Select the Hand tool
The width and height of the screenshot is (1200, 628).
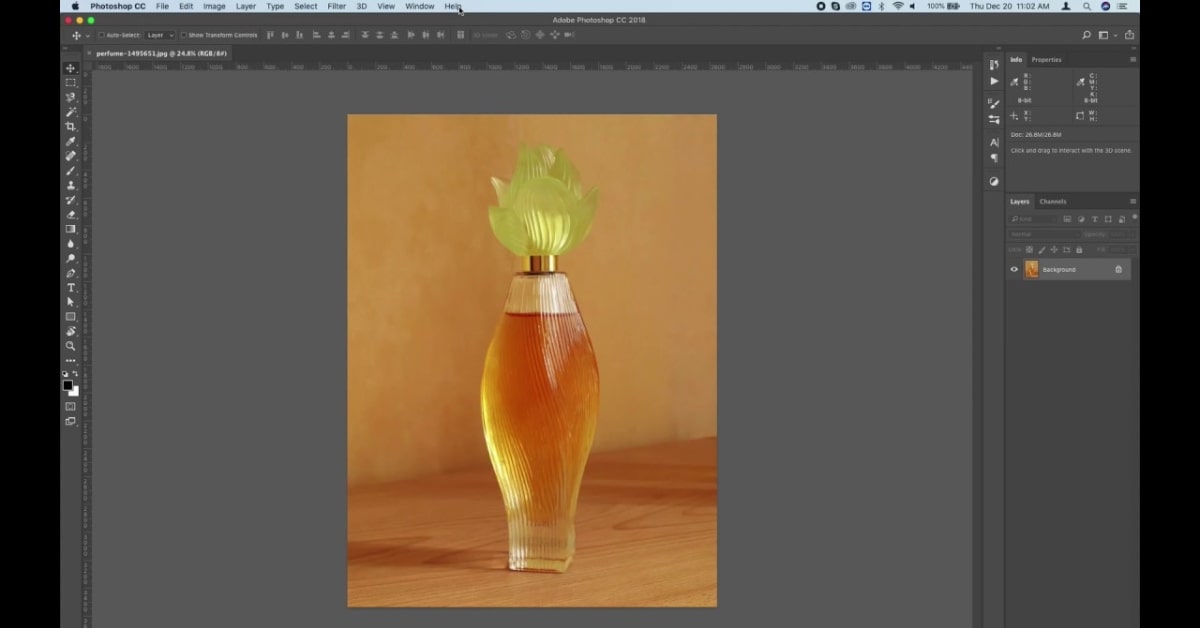pyautogui.click(x=71, y=331)
